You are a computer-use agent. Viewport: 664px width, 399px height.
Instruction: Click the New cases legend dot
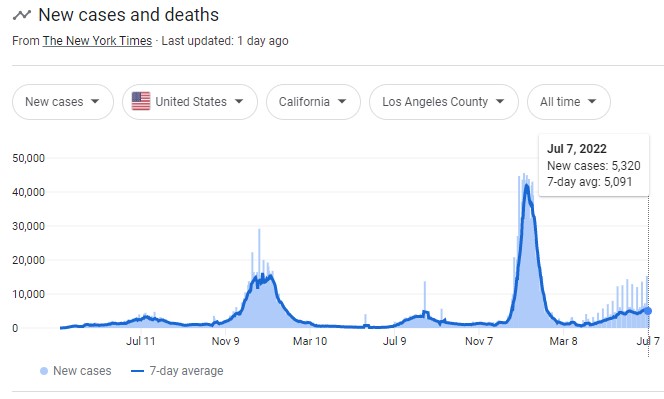point(44,371)
